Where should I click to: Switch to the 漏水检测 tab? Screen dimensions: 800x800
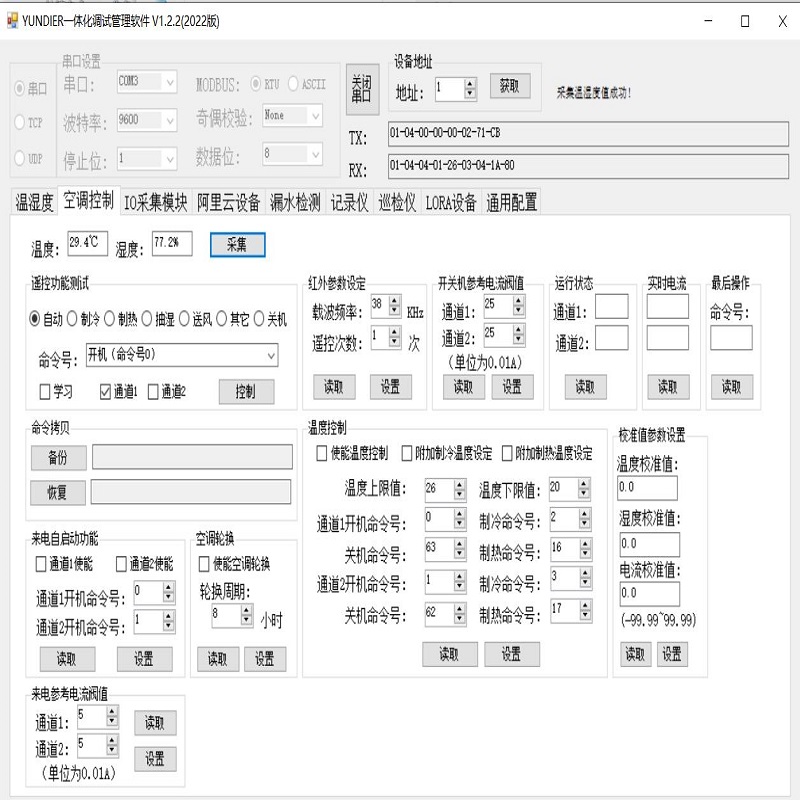click(295, 202)
